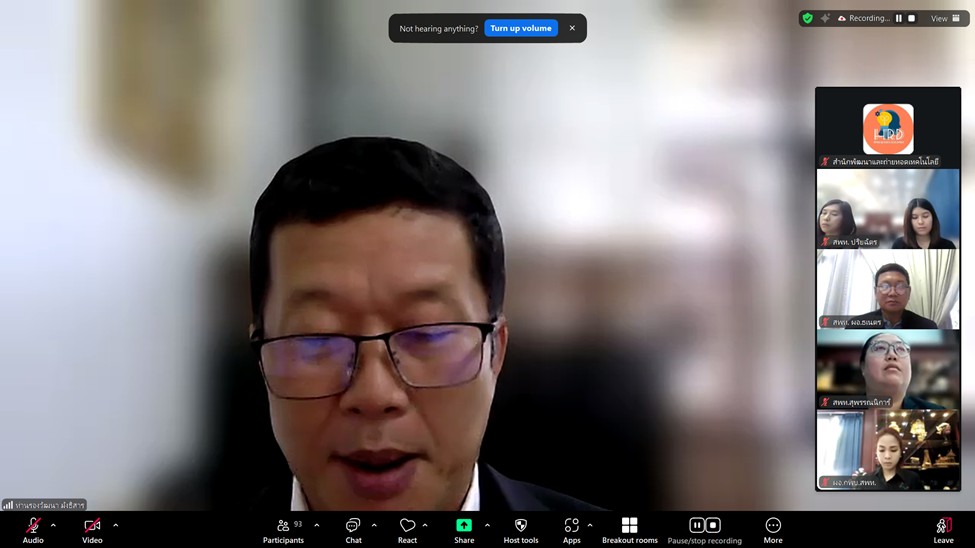This screenshot has height=548, width=975.
Task: Open the Host tools shield menu
Action: click(520, 526)
